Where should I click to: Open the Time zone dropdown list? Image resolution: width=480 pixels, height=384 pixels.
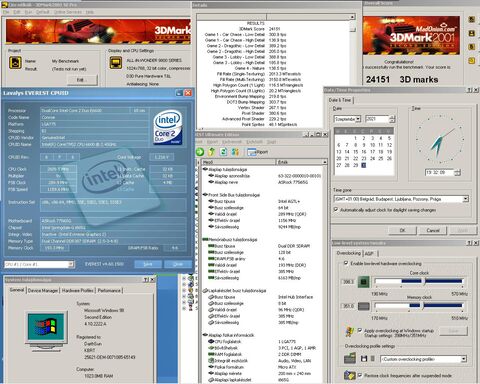click(x=465, y=199)
